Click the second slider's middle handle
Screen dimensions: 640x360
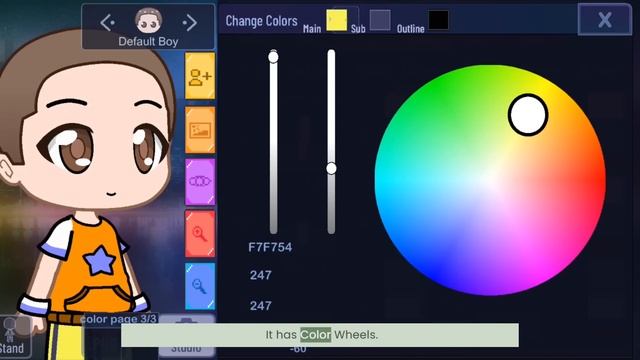[x=331, y=168]
